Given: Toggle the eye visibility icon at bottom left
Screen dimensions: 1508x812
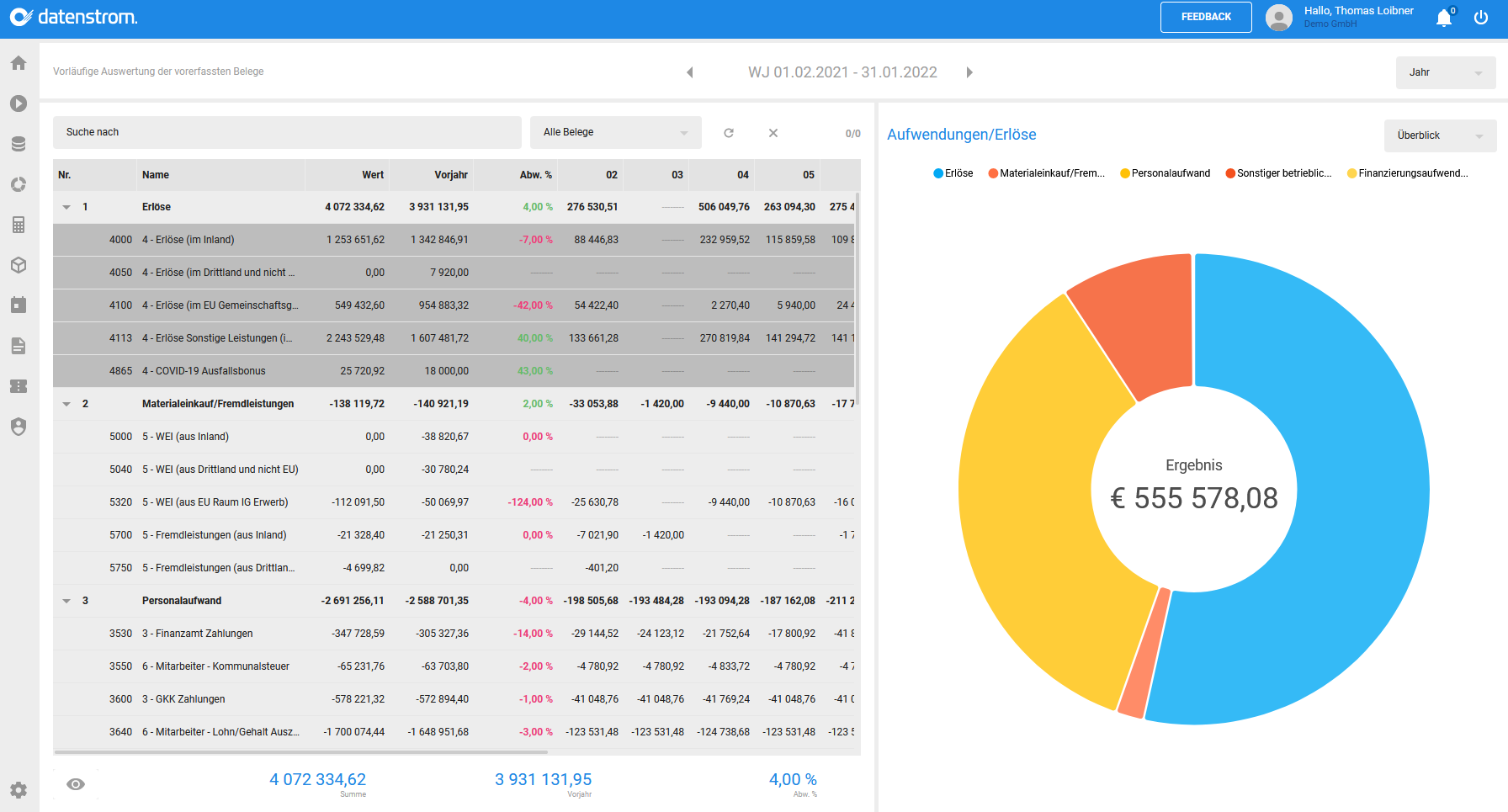Looking at the screenshot, I should point(75,783).
